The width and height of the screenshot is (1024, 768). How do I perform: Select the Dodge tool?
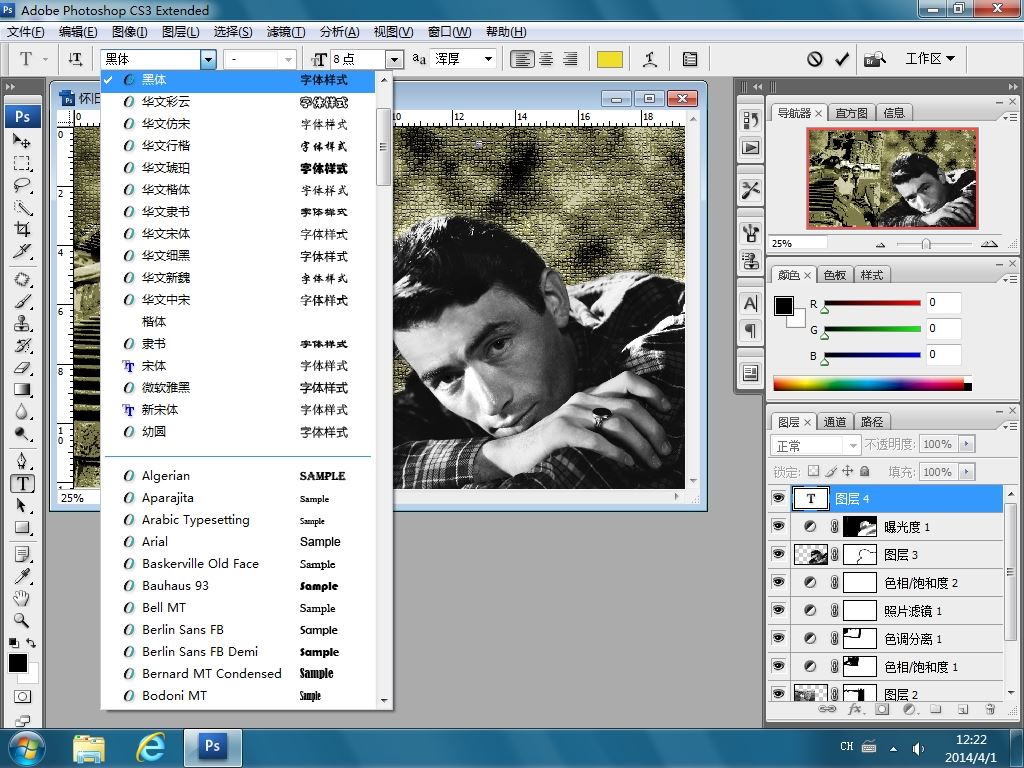point(22,434)
